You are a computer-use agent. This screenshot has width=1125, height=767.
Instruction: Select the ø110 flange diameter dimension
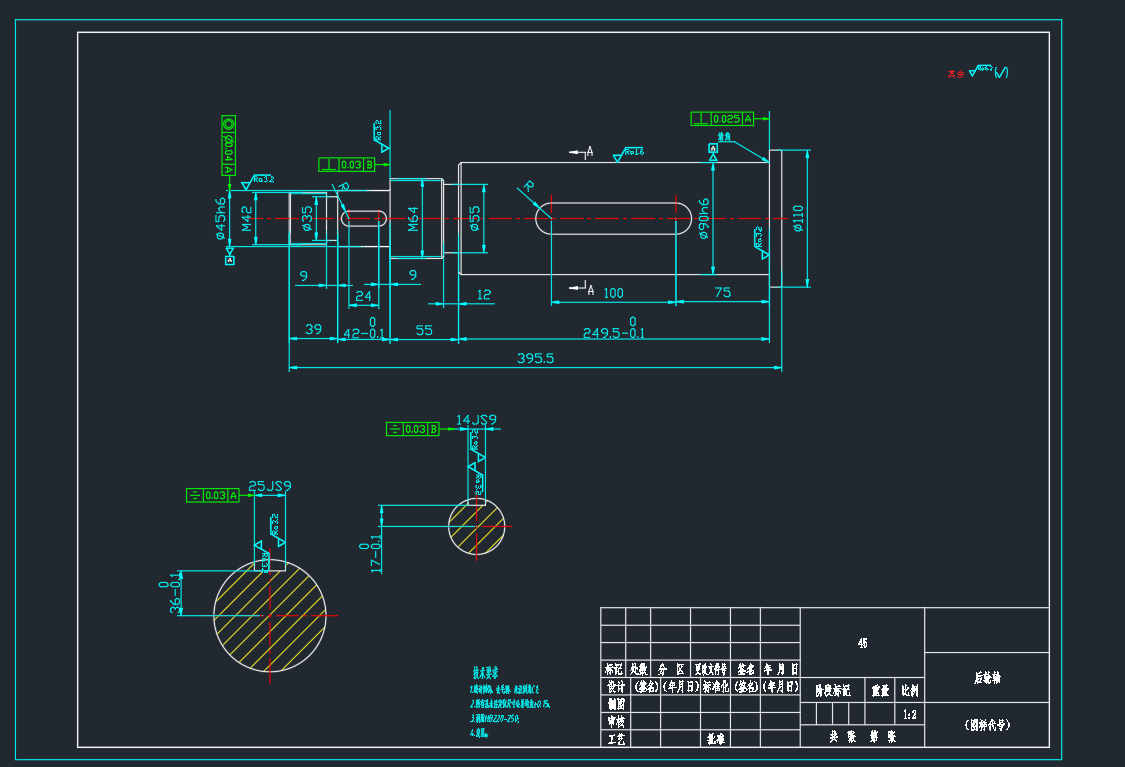(x=798, y=218)
